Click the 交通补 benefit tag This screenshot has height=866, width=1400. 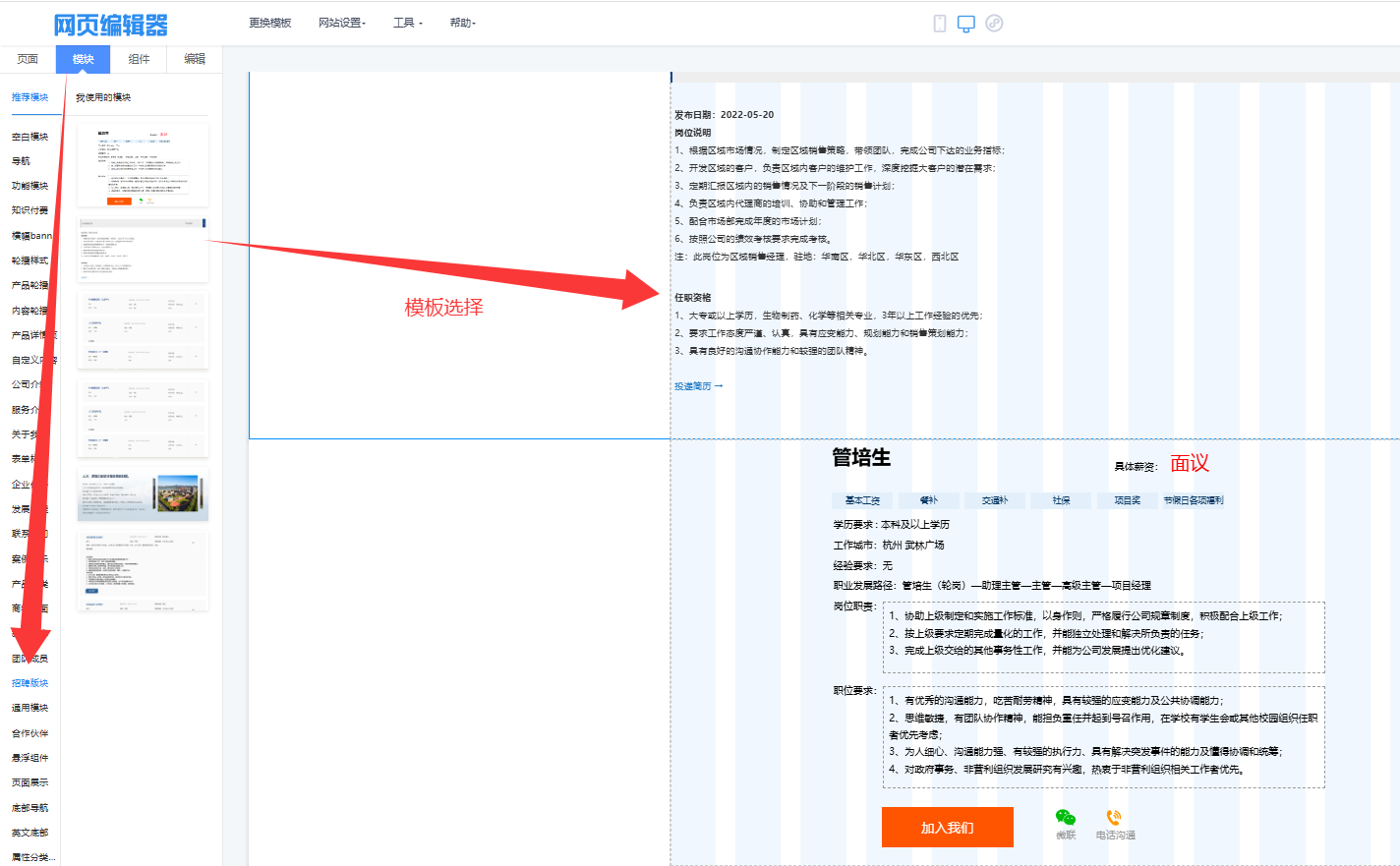pos(995,500)
